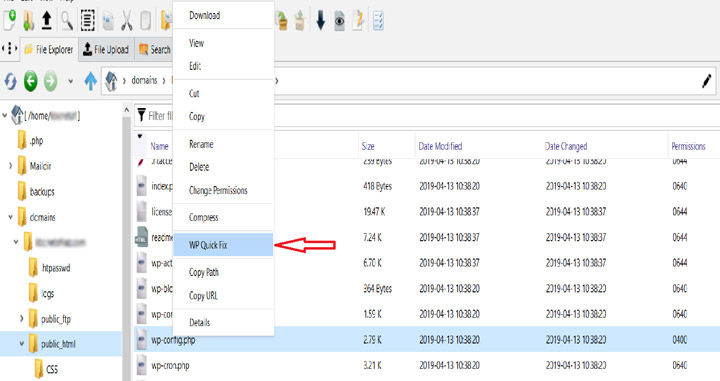This screenshot has height=381, width=720.
Task: Choose Edit from the context menu
Action: tap(224, 66)
